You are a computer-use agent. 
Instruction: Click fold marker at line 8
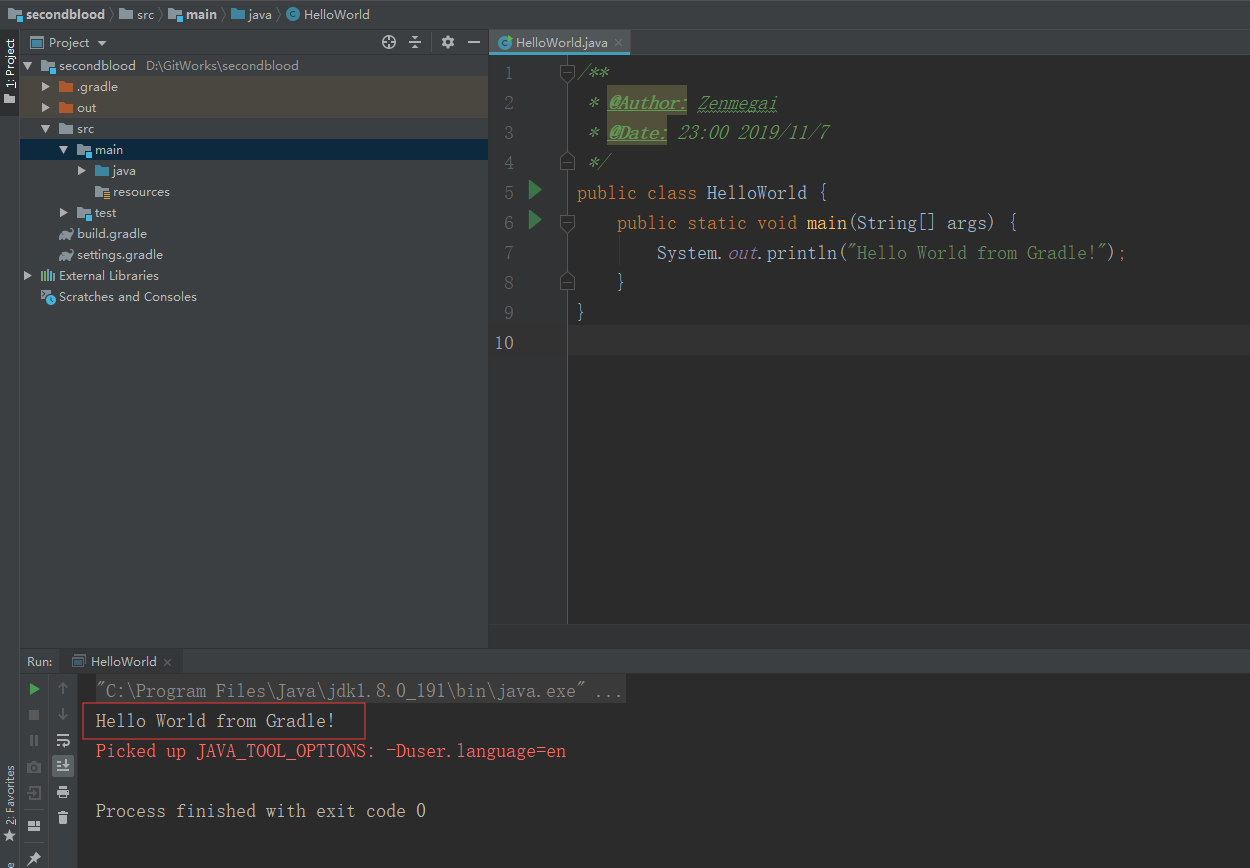click(x=567, y=281)
